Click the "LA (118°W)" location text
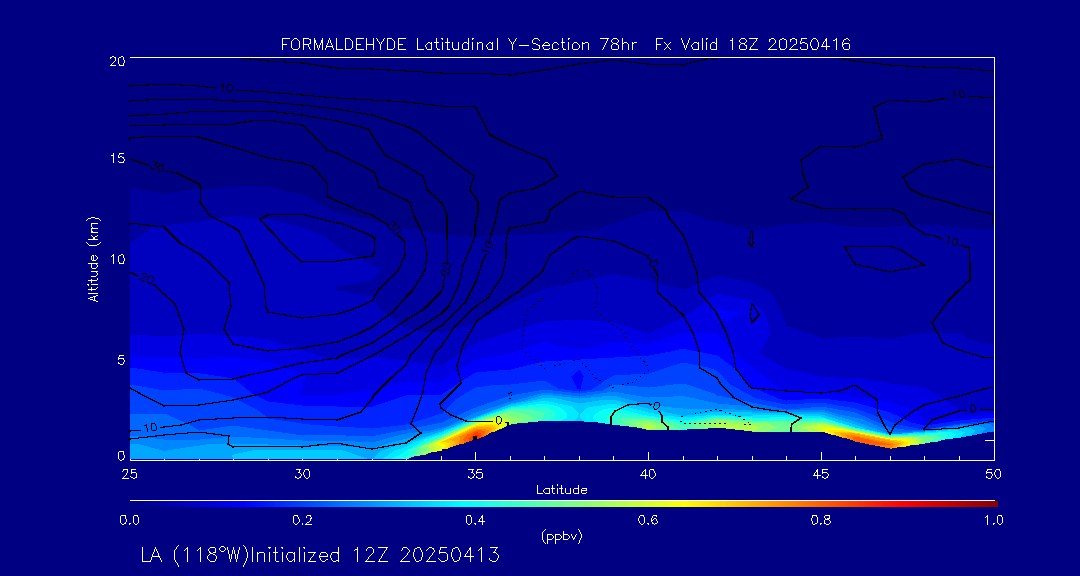Image resolution: width=1080 pixels, height=576 pixels. (194, 555)
